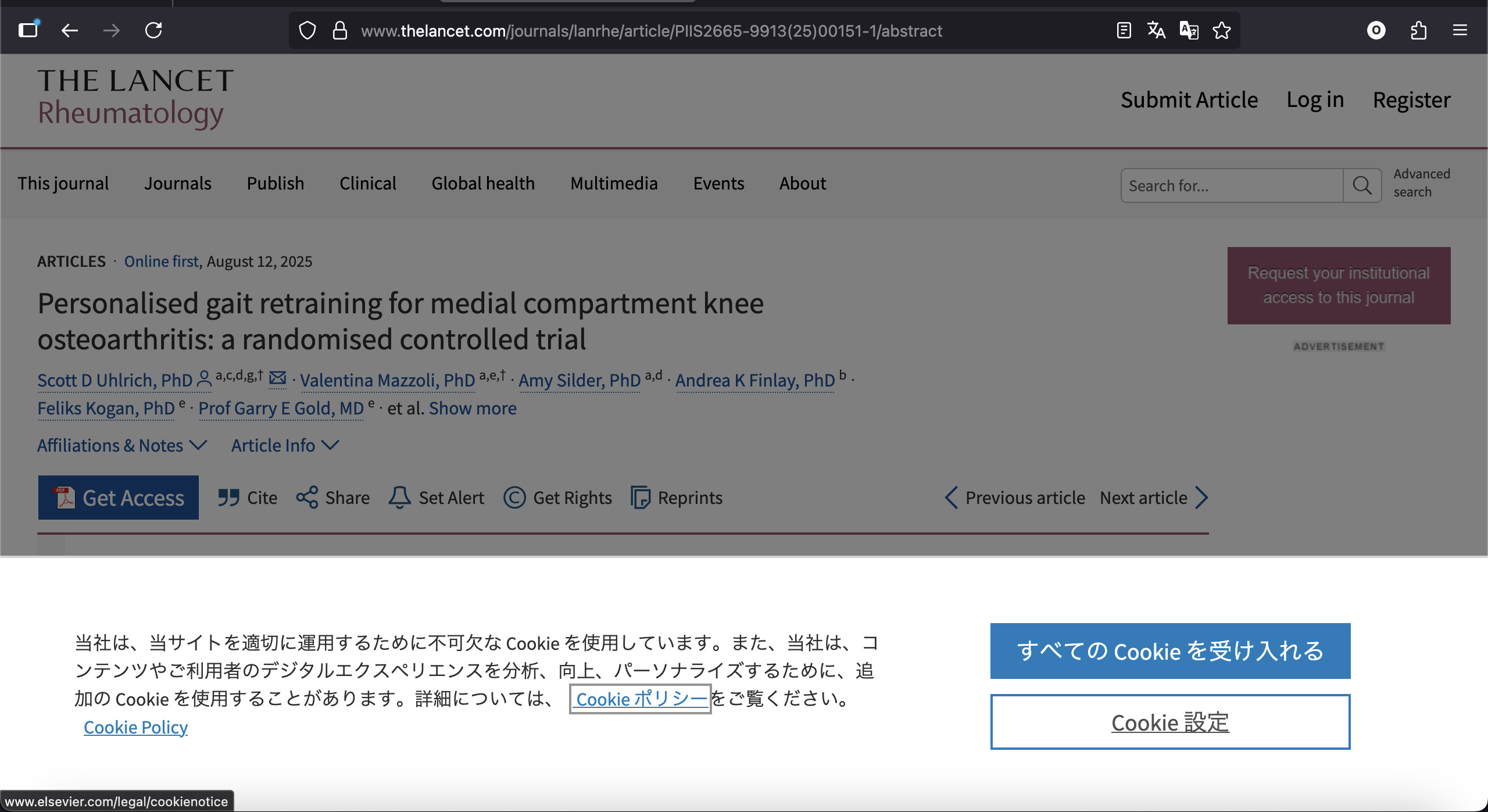Click the Search for... input field
The image size is (1488, 812).
pyautogui.click(x=1231, y=186)
